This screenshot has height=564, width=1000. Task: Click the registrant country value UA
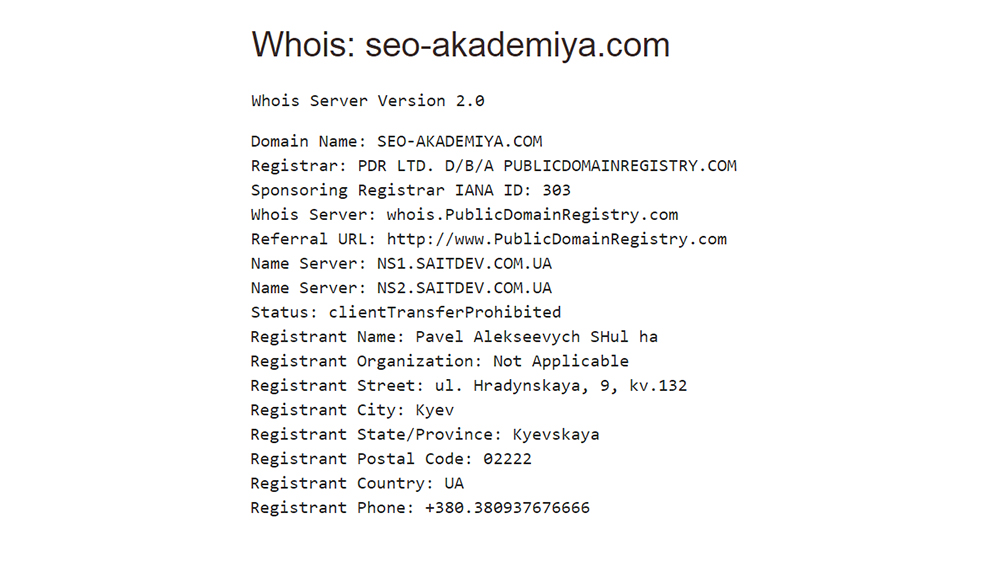pos(454,483)
